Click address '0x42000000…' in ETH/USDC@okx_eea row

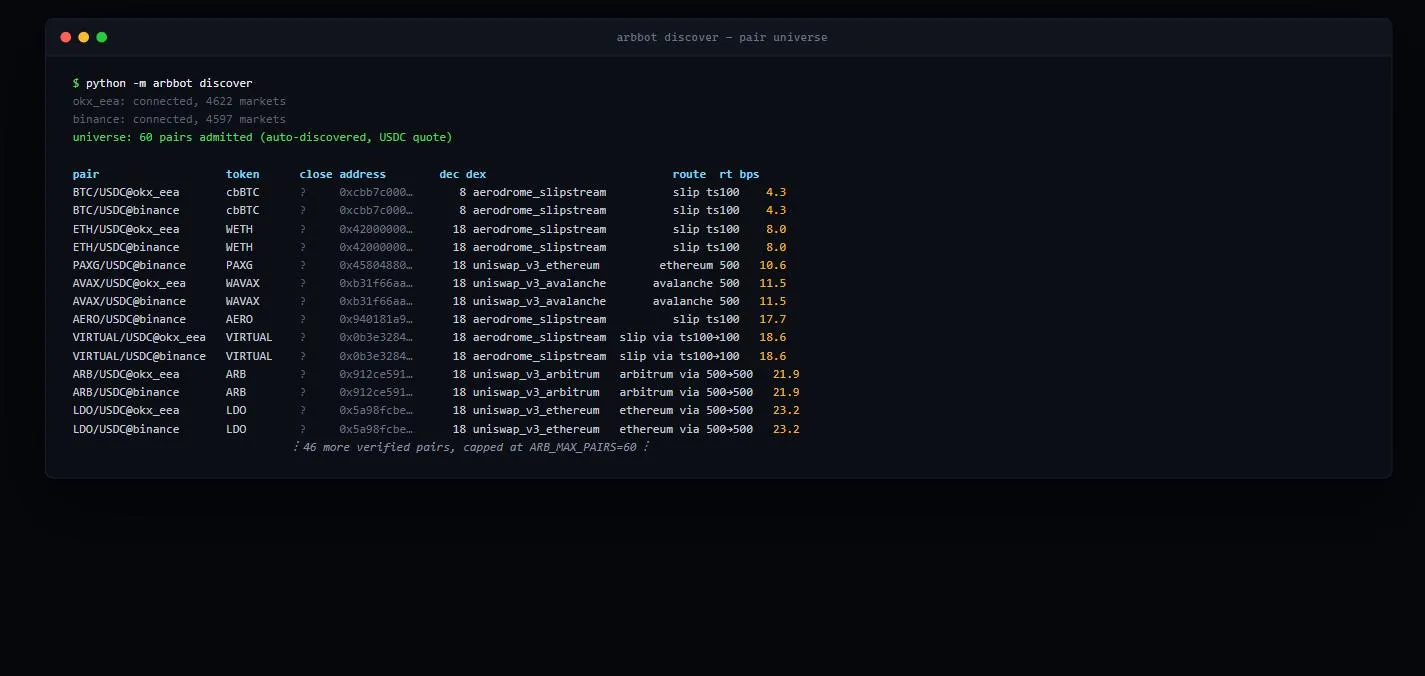coord(376,229)
